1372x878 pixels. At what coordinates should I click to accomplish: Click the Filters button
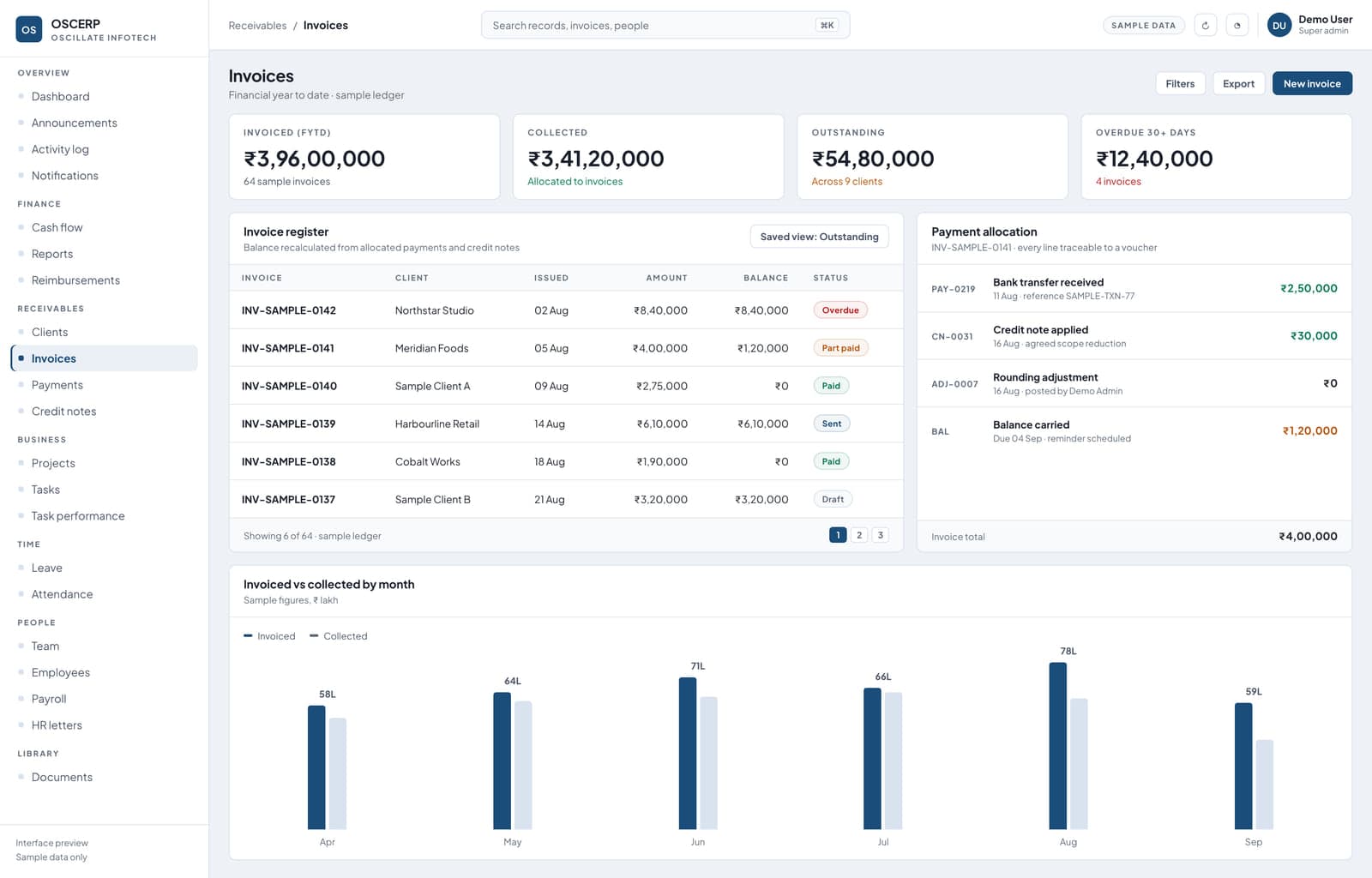tap(1180, 83)
